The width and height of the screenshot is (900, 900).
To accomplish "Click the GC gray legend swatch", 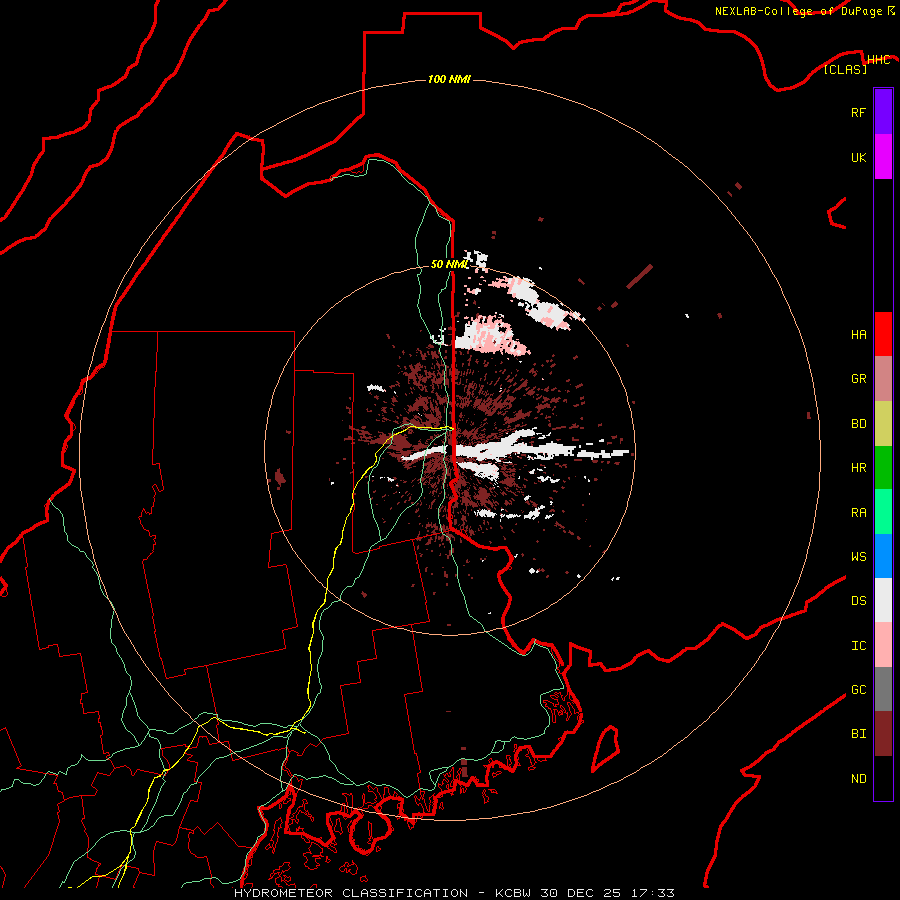I will click(883, 689).
